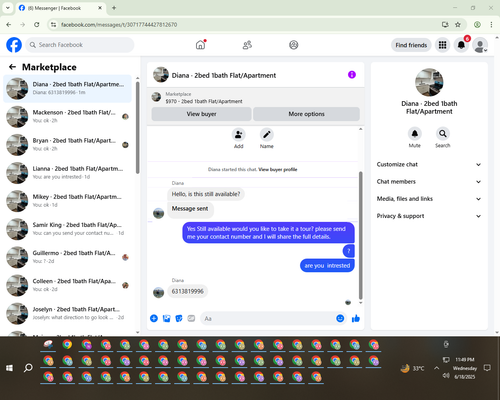Search in conversation with magnifier icon
The image size is (500, 400).
coord(443,134)
